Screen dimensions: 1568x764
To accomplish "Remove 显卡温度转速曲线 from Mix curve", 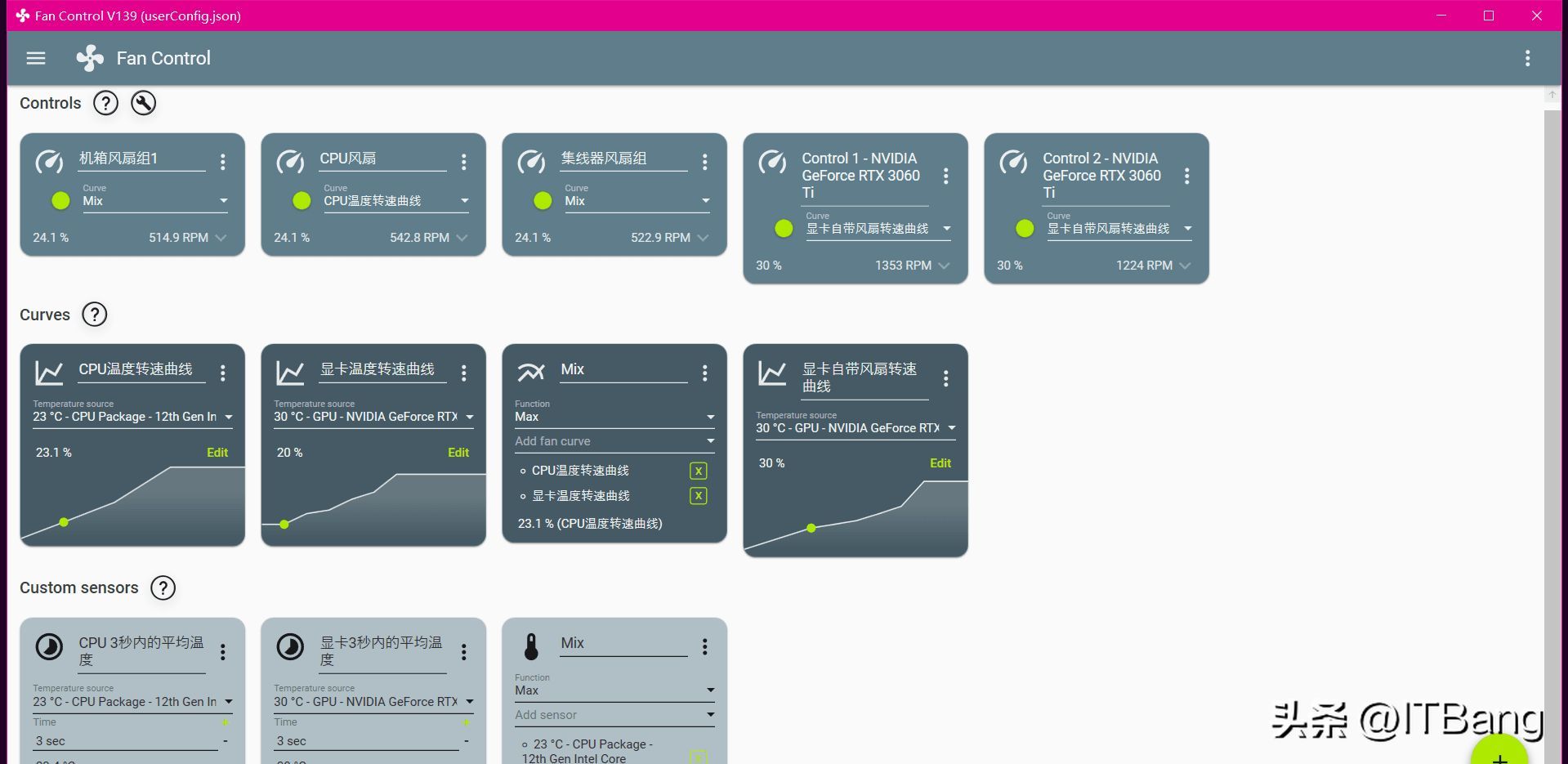I will coord(699,496).
